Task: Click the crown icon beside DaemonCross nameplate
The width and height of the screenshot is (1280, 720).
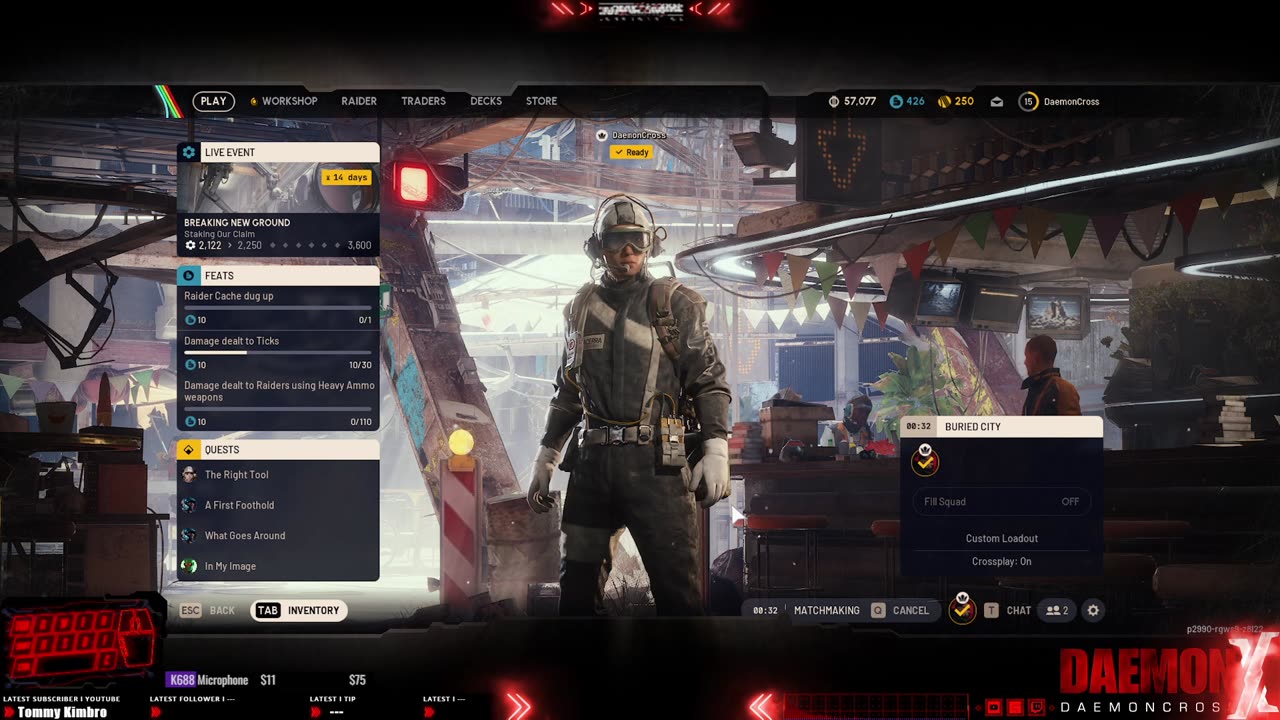Action: (602, 135)
